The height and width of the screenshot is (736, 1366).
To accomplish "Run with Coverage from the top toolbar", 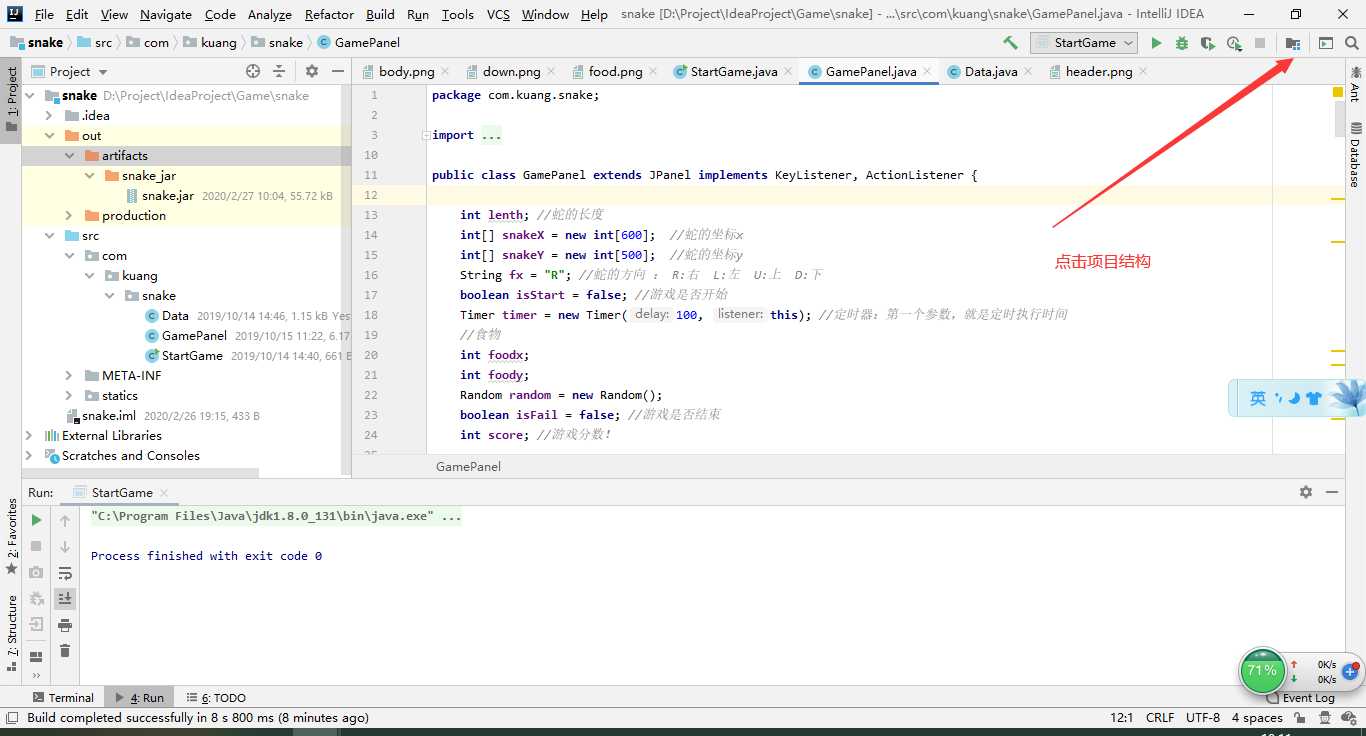I will (1208, 43).
